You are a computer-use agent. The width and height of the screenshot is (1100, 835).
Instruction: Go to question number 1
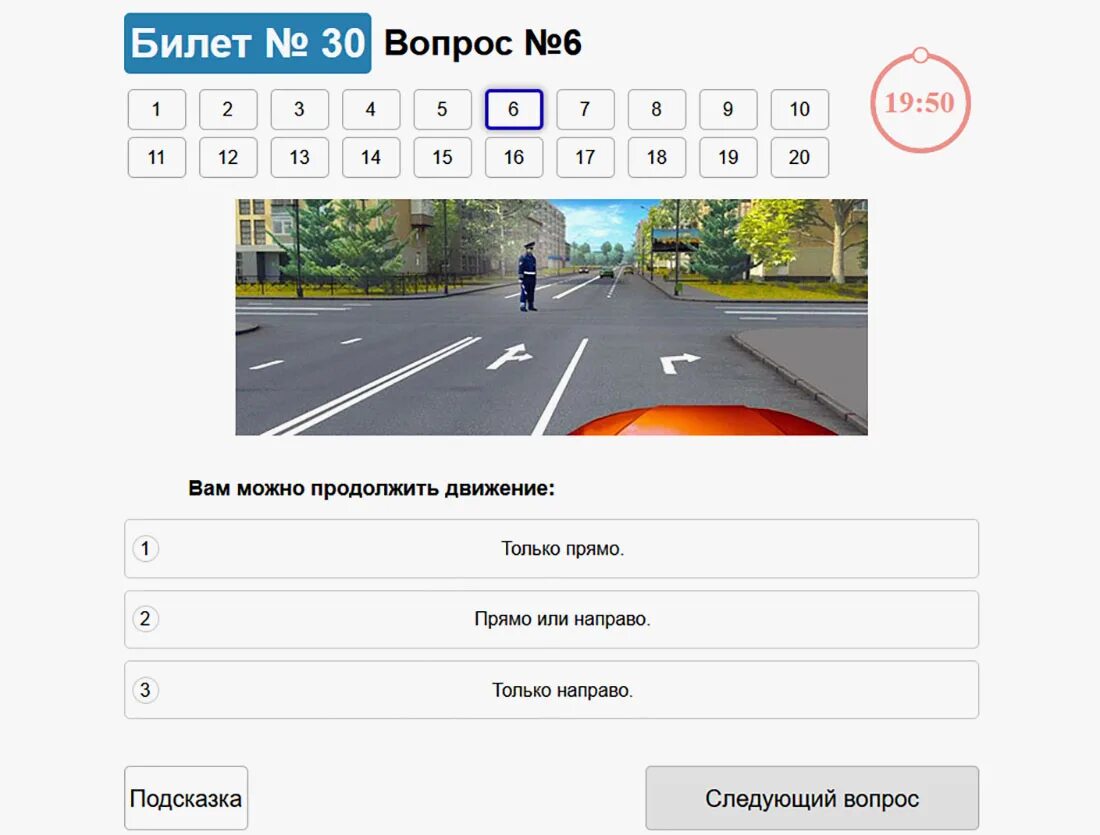point(156,109)
